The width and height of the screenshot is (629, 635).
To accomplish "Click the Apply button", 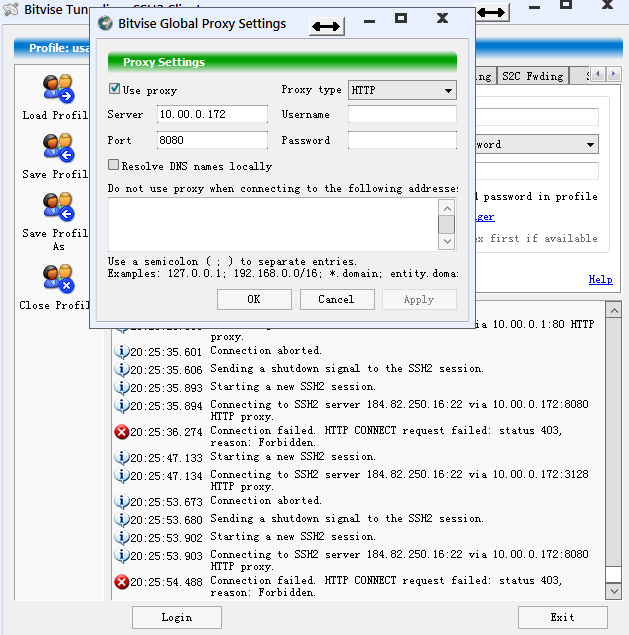I will click(x=419, y=299).
